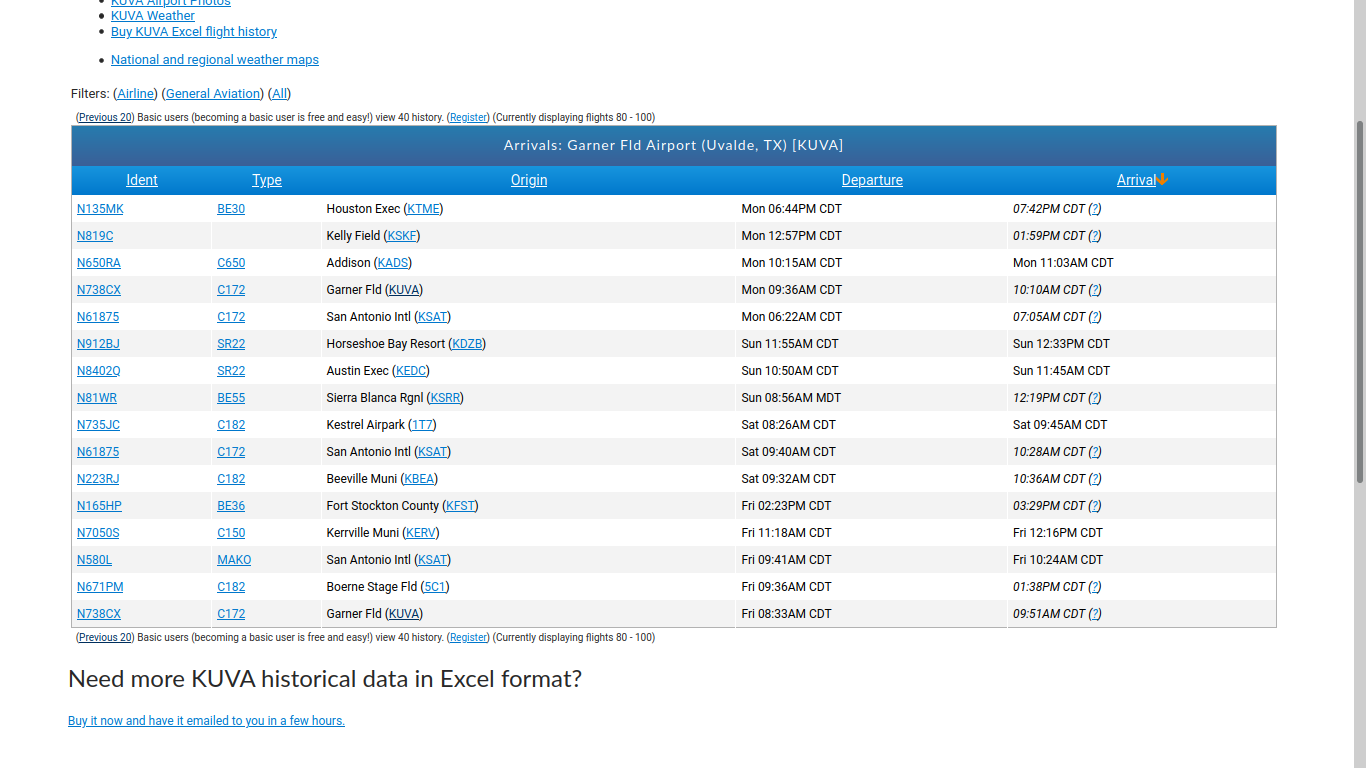The height and width of the screenshot is (768, 1366).
Task: Open the KUVA Weather link
Action: (153, 16)
